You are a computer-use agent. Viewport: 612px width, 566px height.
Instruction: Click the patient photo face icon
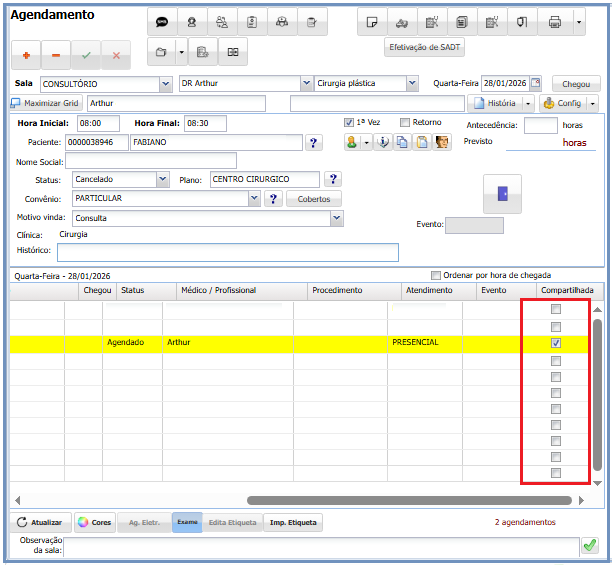[x=442, y=143]
